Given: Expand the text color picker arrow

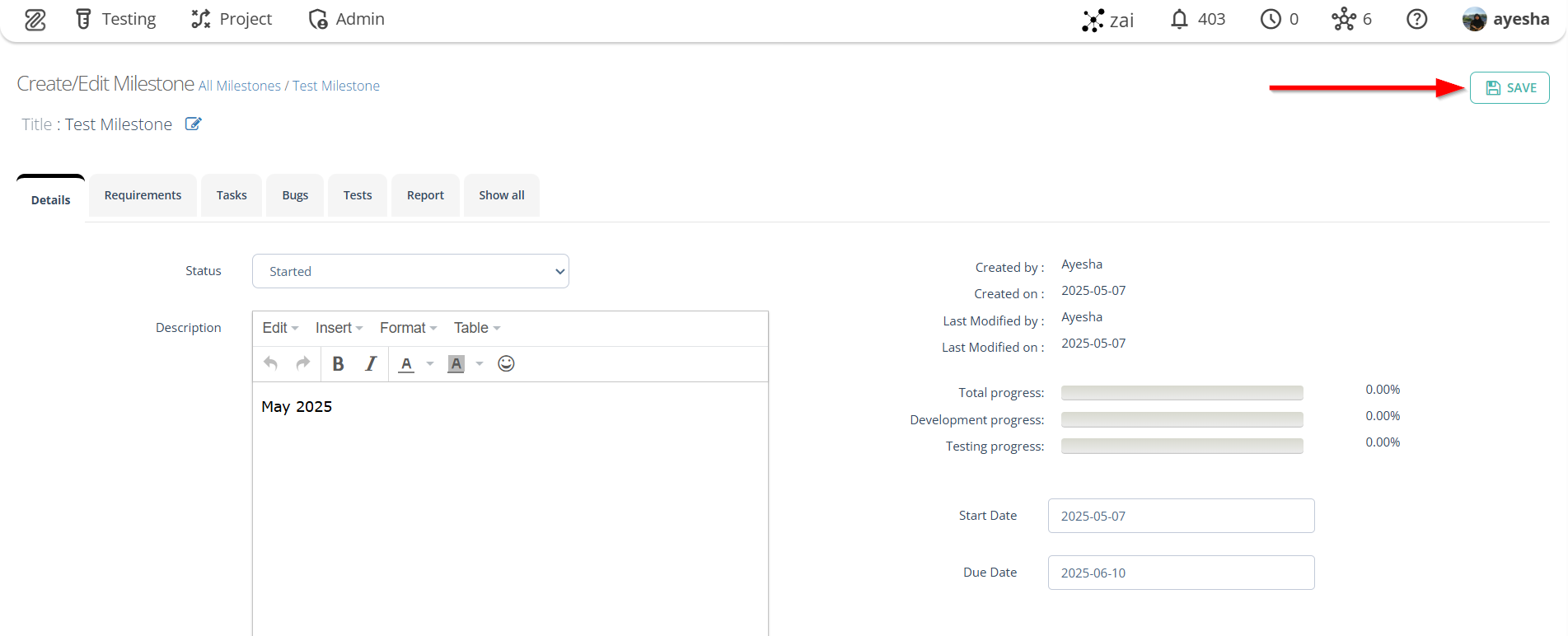Looking at the screenshot, I should tap(430, 363).
